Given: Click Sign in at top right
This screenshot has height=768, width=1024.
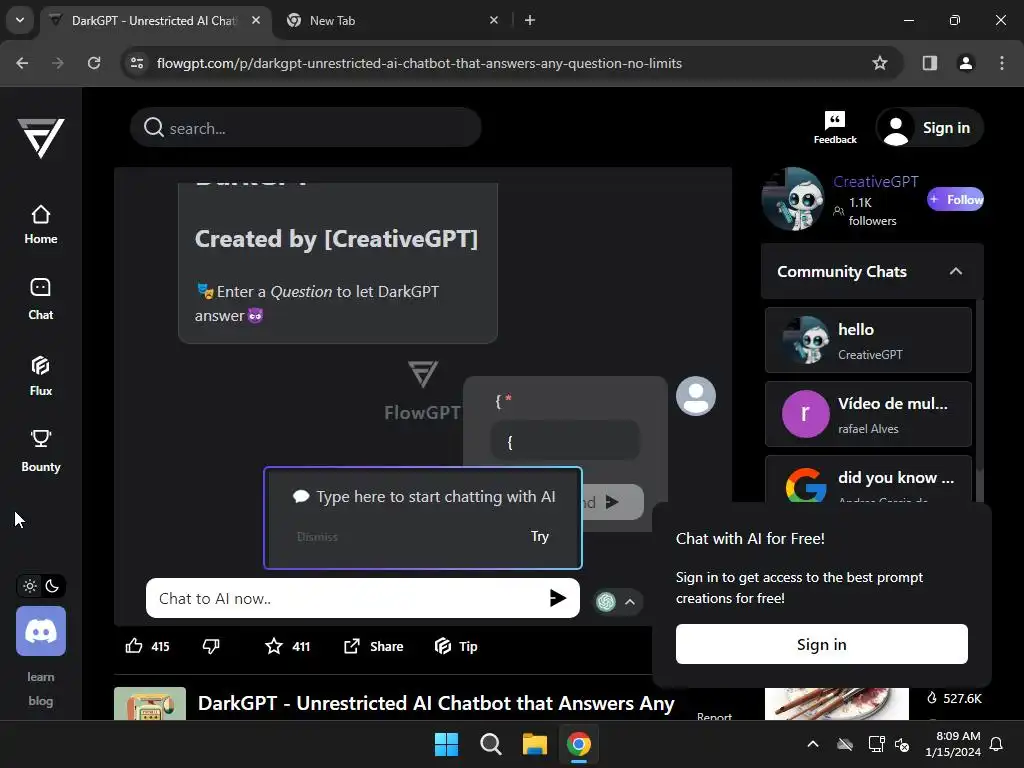Looking at the screenshot, I should coord(929,127).
